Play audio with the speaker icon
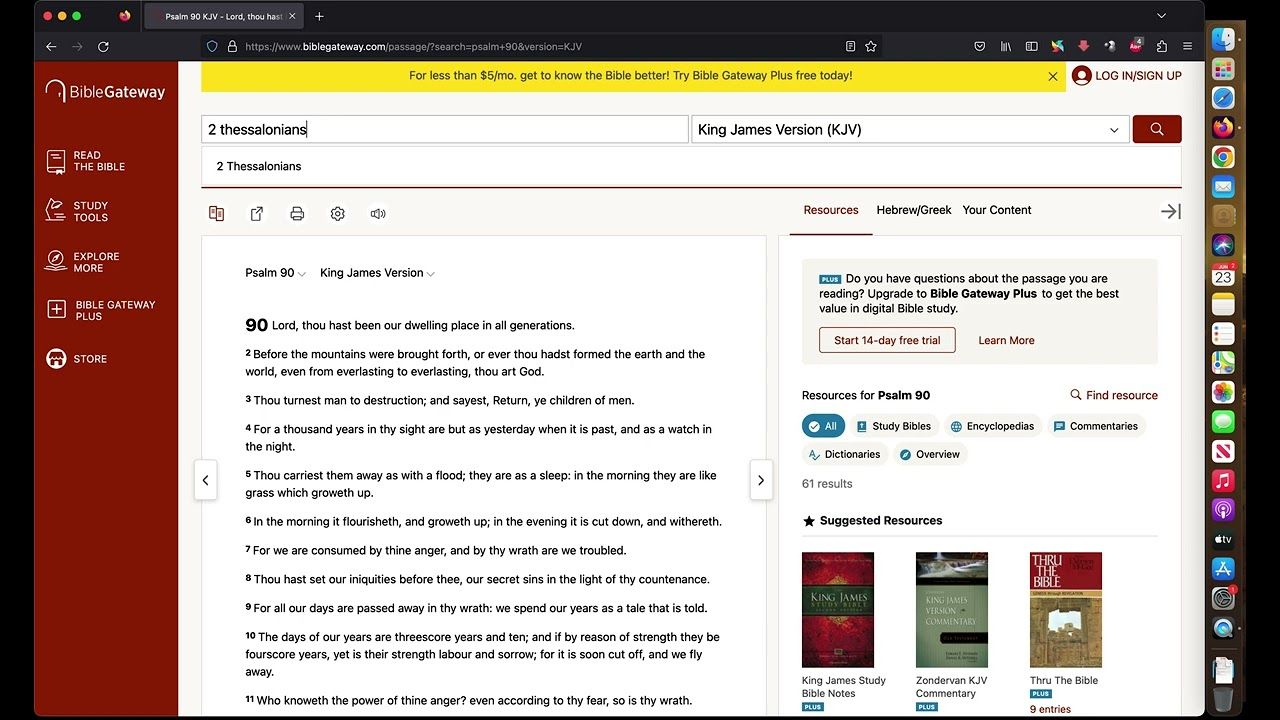 tap(378, 213)
